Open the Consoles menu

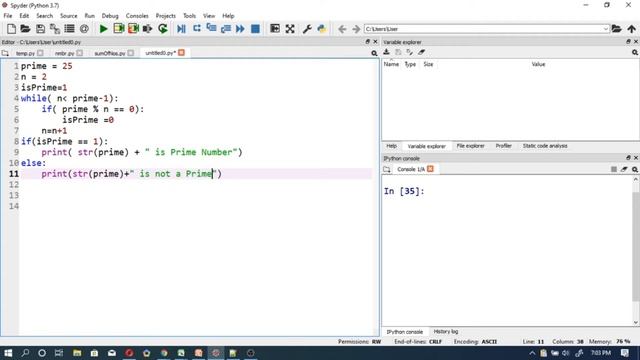[x=137, y=16]
